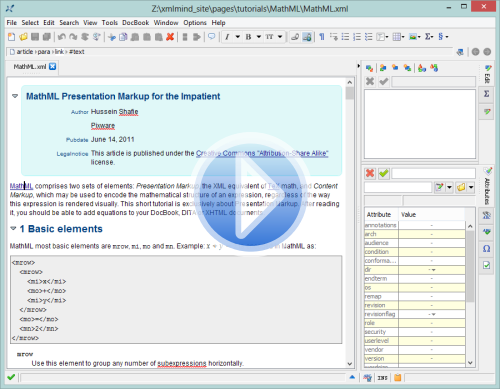Image resolution: width=500 pixels, height=389 pixels.
Task: Open the Sigma math insert dropdown
Action: [x=429, y=37]
